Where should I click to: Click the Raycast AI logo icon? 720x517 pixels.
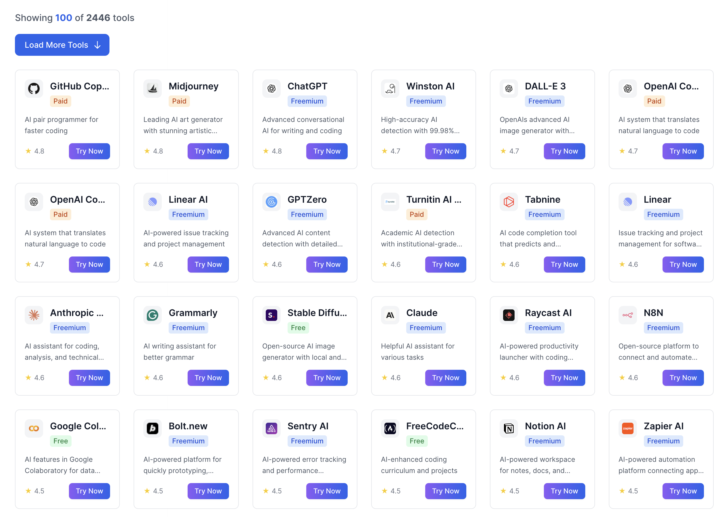tap(509, 315)
